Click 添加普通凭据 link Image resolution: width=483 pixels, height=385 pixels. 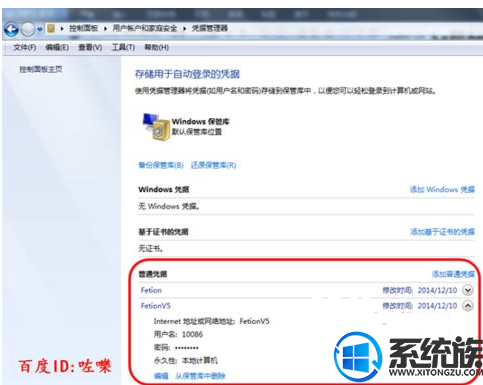pos(453,274)
